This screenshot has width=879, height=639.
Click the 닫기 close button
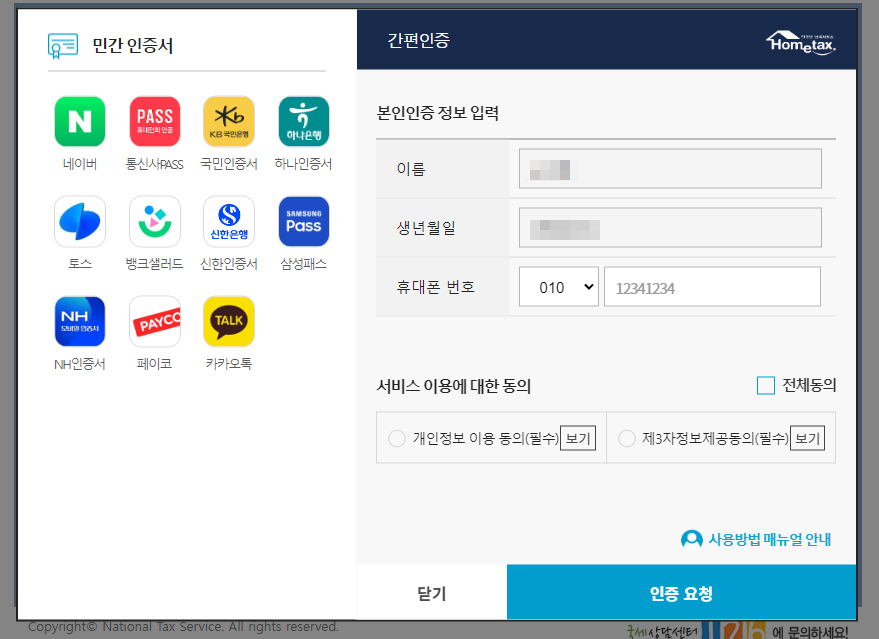[432, 592]
